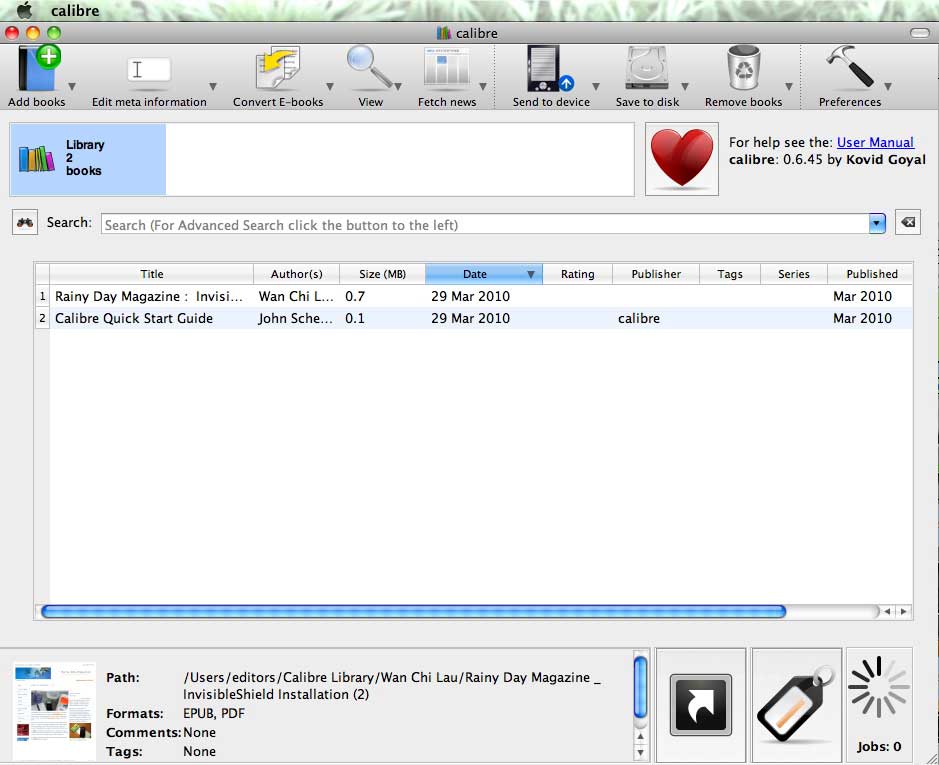Click row number 1 header

point(42,296)
